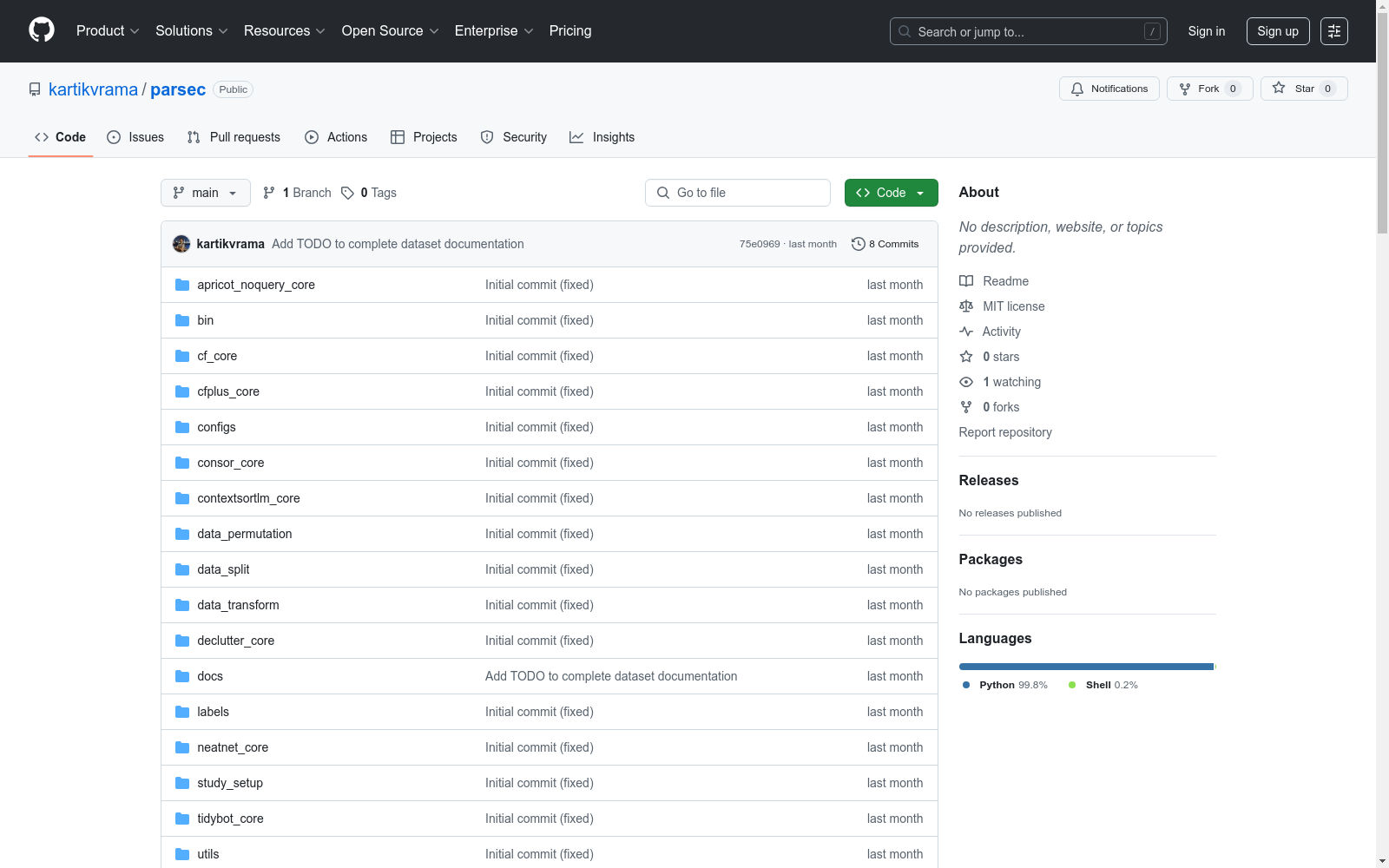Click the cfplus_core folder icon
Viewport: 1389px width, 868px height.
(182, 391)
